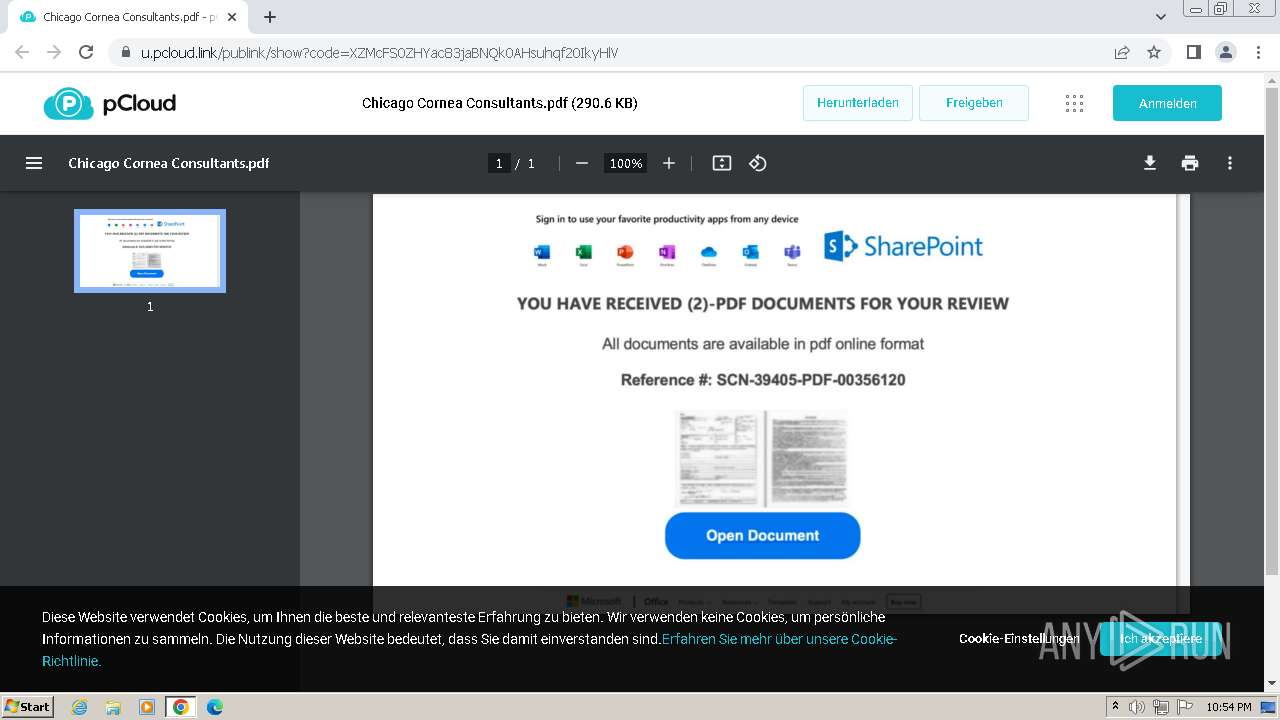Reload the current page
Image resolution: width=1280 pixels, height=720 pixels.
[86, 52]
